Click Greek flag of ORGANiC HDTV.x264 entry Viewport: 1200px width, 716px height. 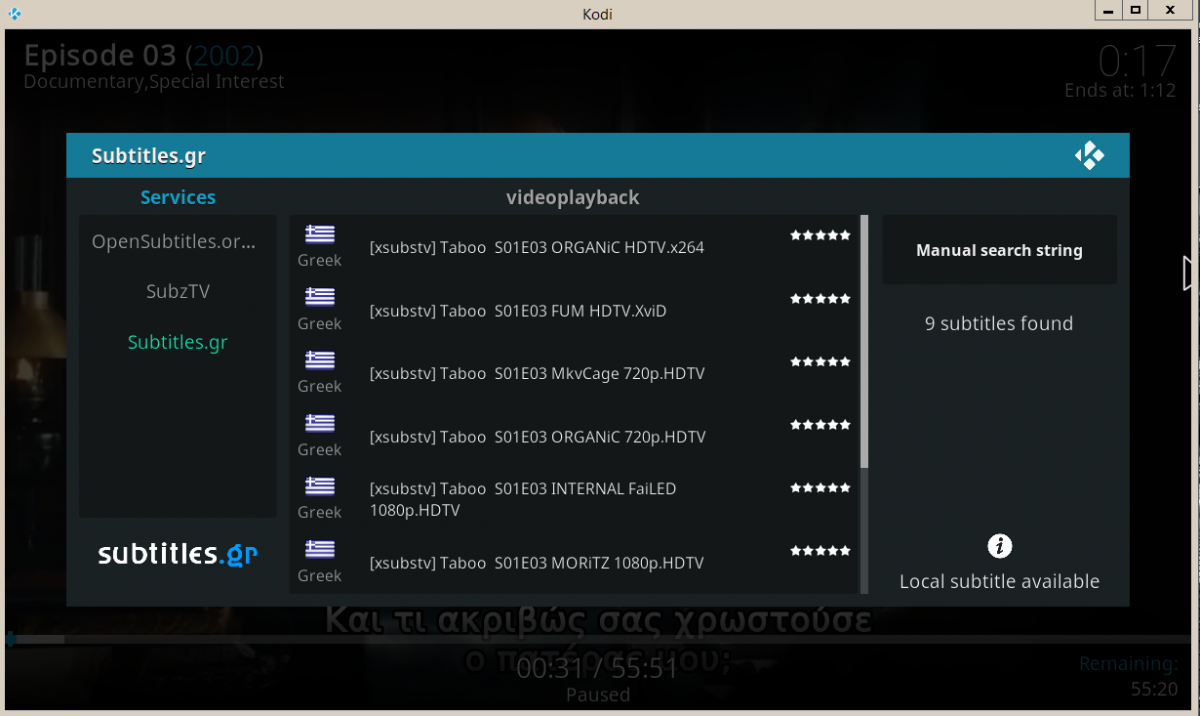pyautogui.click(x=320, y=234)
